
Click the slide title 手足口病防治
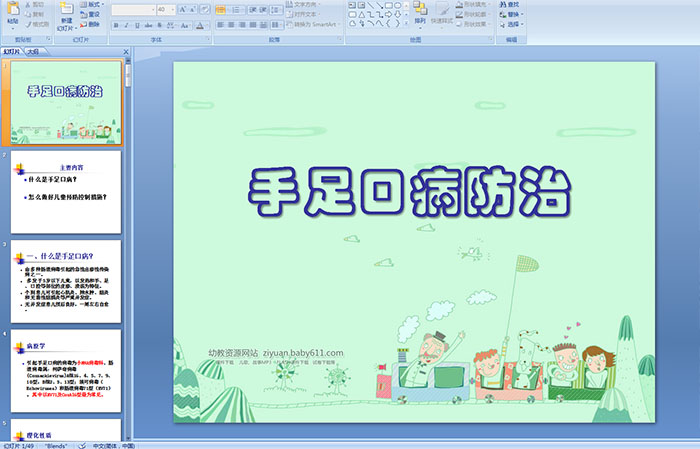pos(409,192)
